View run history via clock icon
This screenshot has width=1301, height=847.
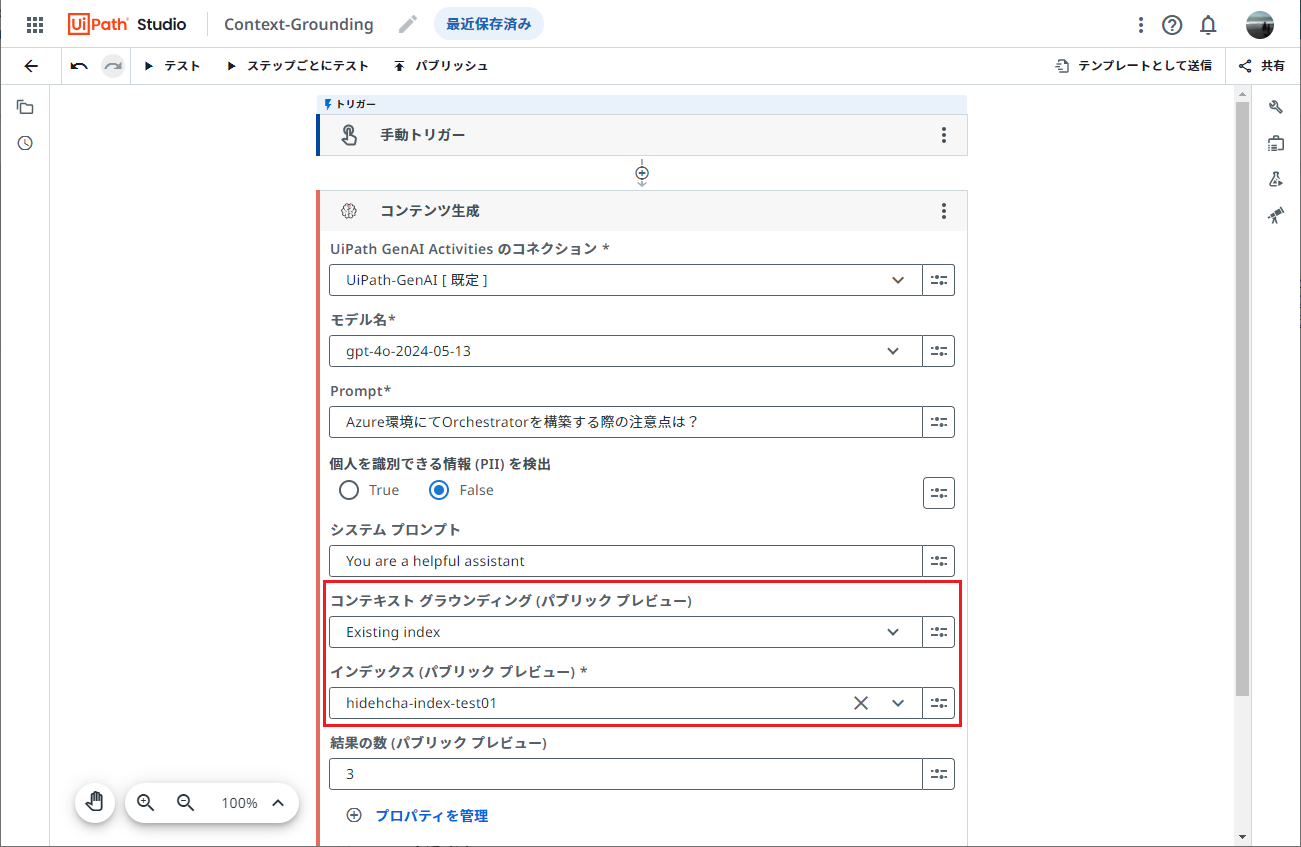click(x=24, y=143)
